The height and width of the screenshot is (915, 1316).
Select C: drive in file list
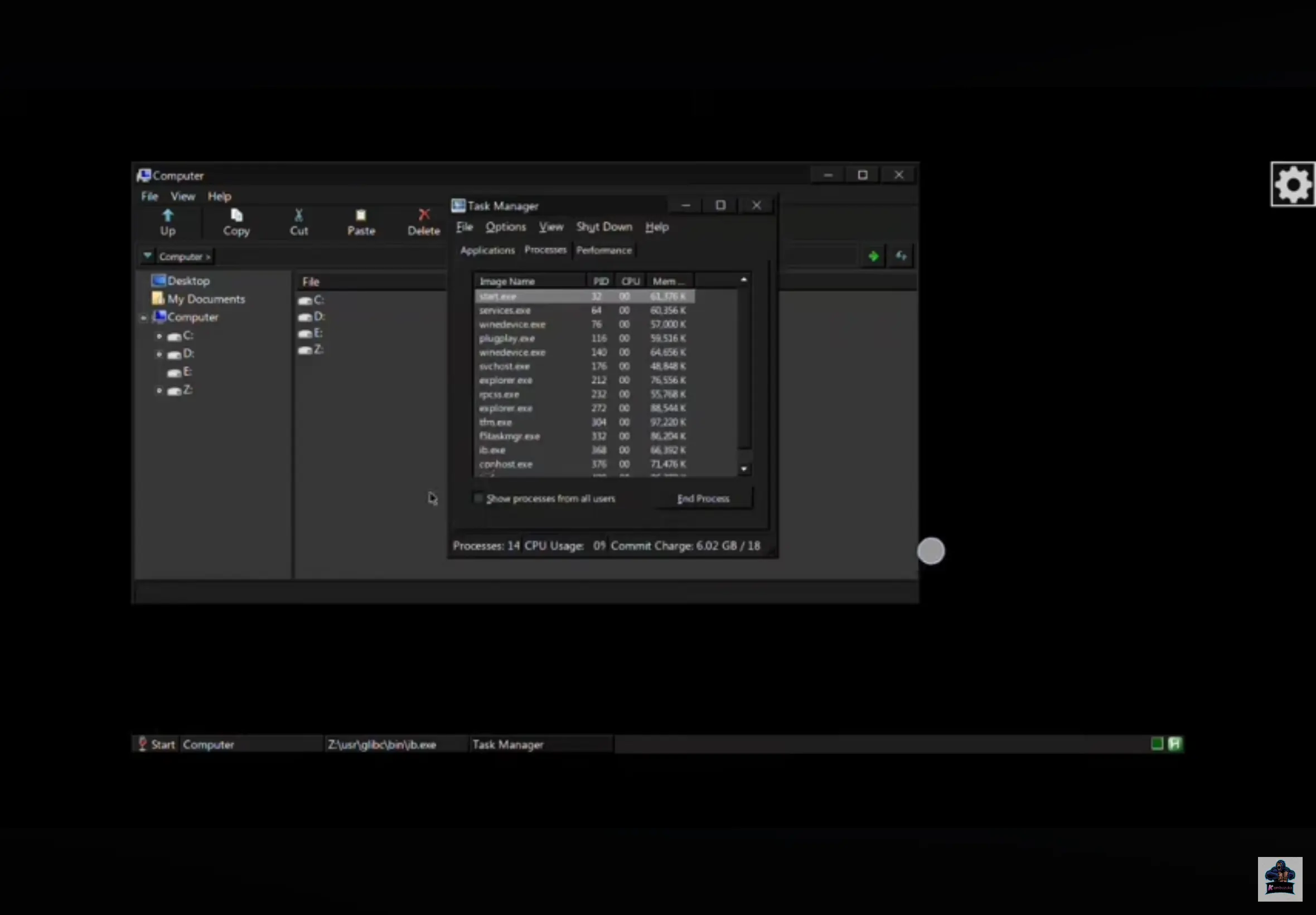(312, 300)
